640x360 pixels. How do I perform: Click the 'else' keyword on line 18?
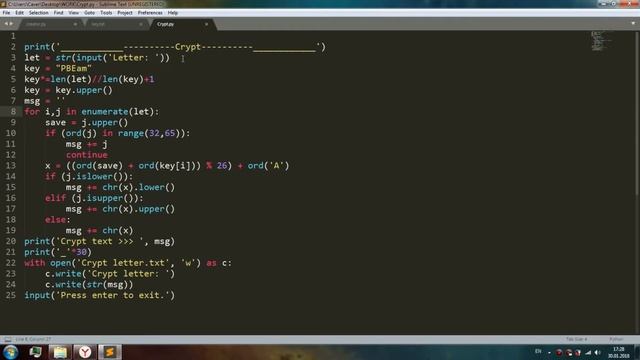(56, 220)
